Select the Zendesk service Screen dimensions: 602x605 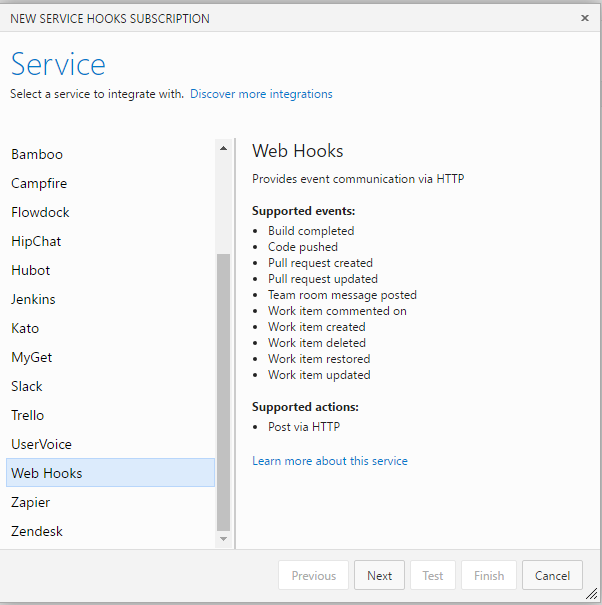point(110,531)
